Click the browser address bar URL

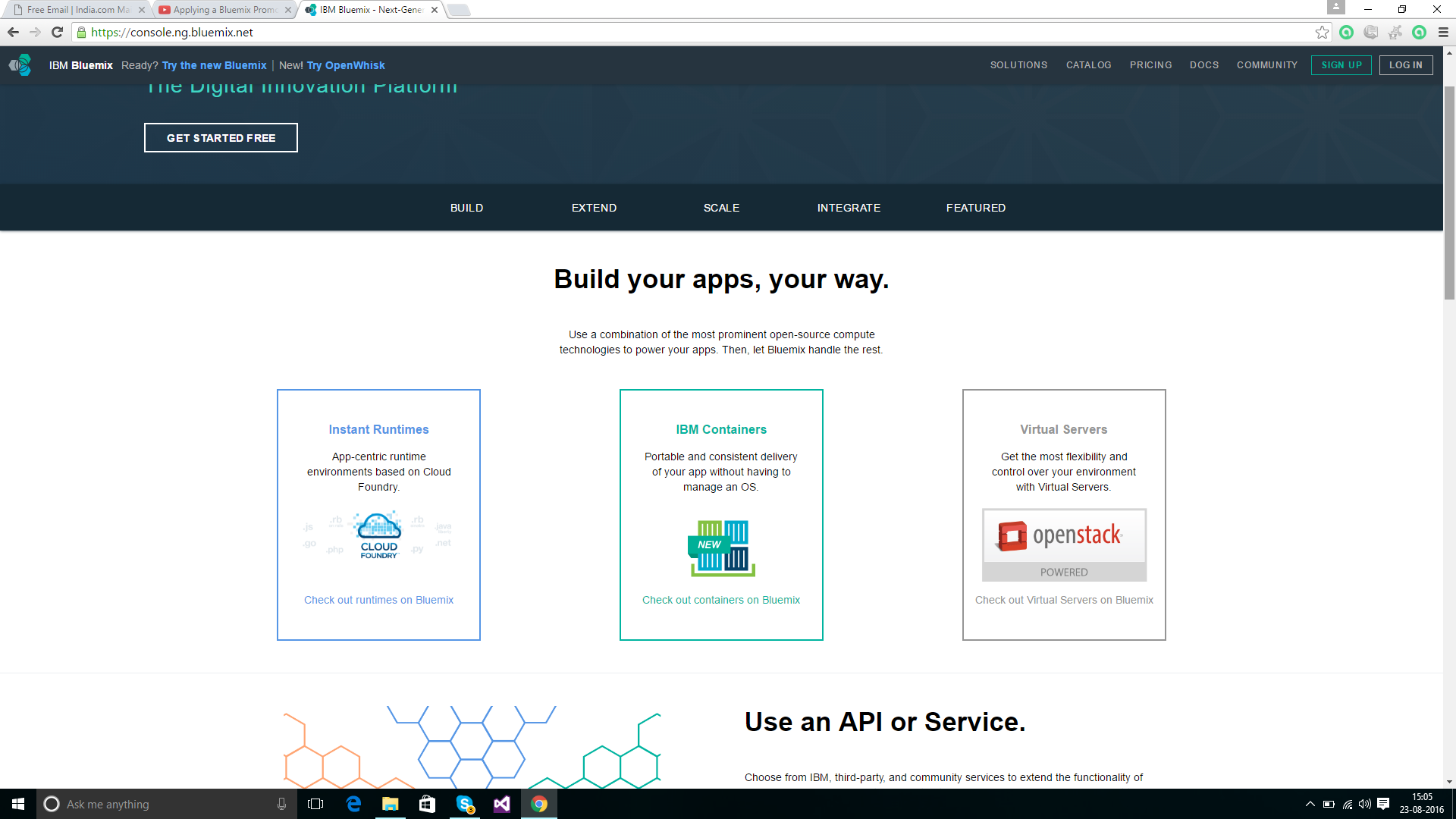[172, 32]
